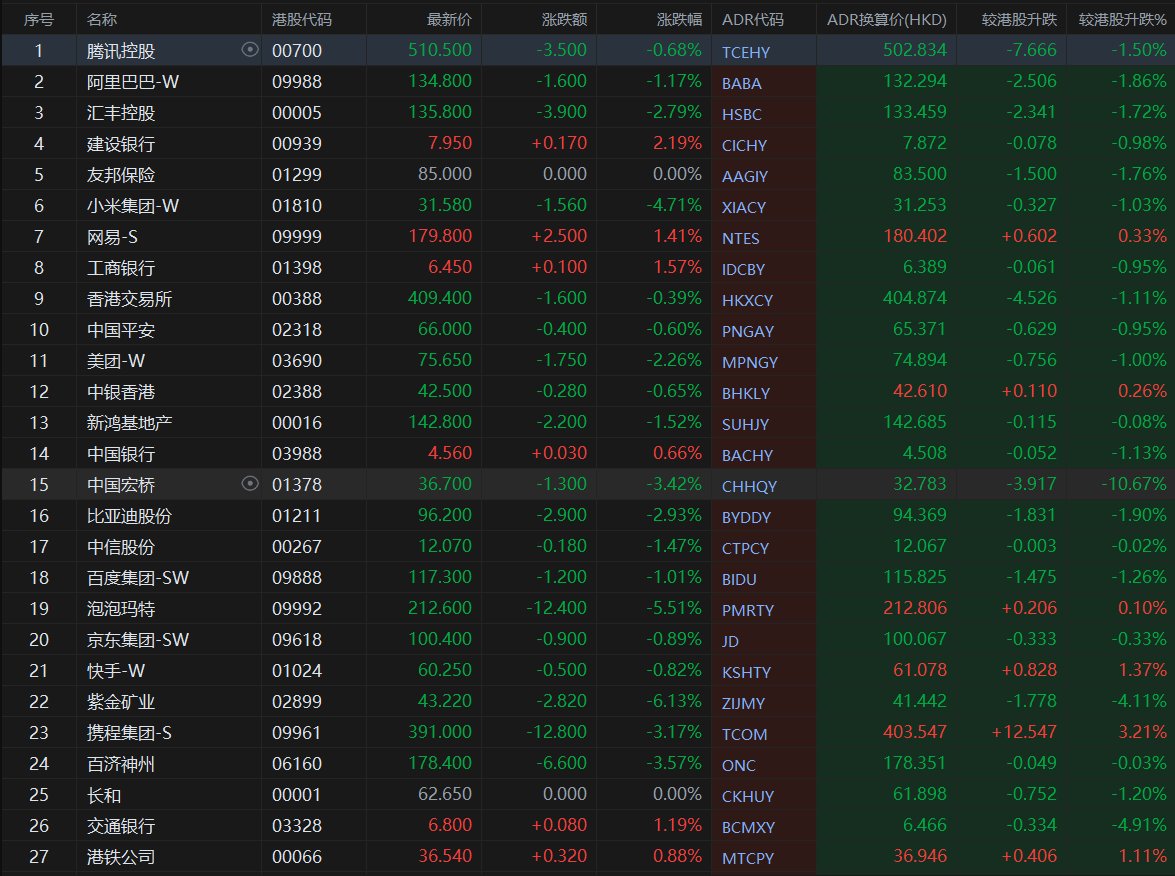Select the 比亚迪股份 stock name
Screen dimensions: 1175x876
click(x=129, y=516)
